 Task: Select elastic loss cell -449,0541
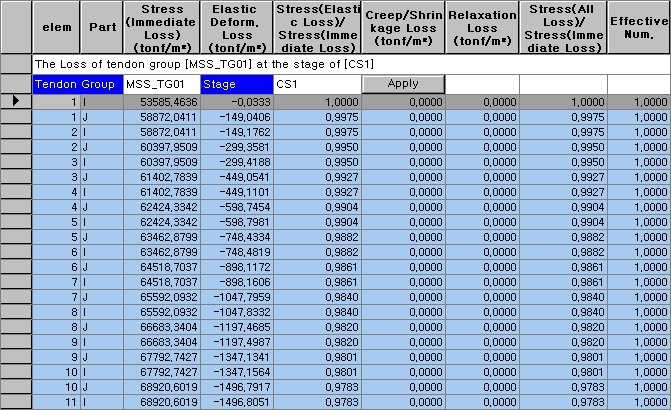tap(237, 177)
